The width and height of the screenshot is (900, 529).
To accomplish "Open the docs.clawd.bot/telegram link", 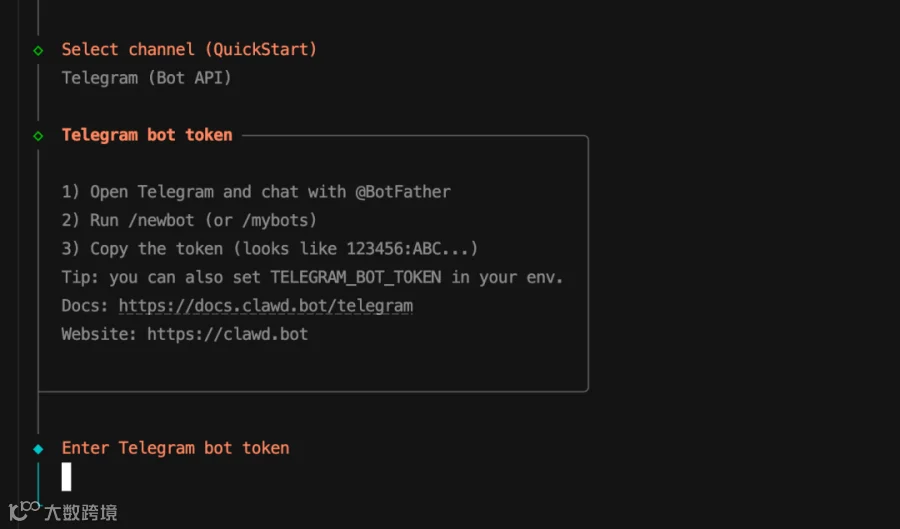I will tap(266, 305).
